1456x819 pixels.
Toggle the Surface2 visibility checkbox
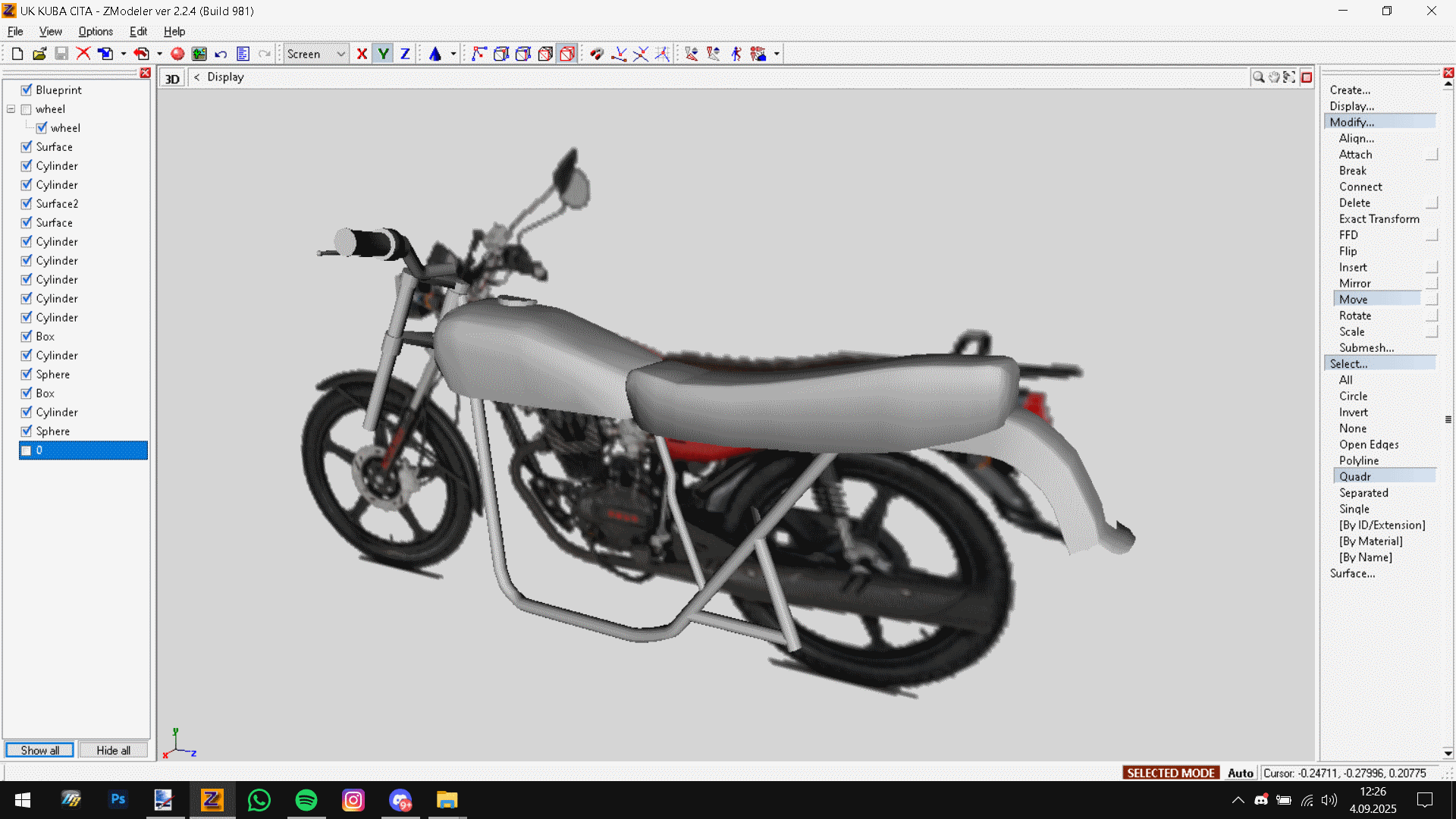(x=27, y=203)
